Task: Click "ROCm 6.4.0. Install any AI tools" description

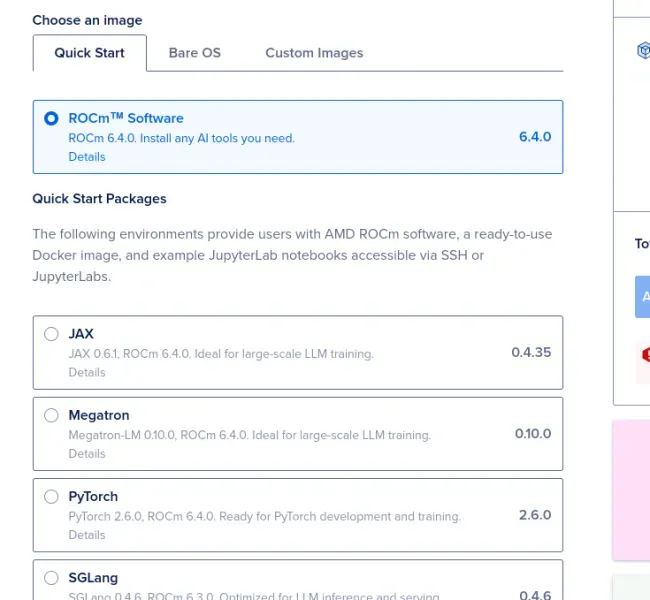Action: [x=182, y=138]
